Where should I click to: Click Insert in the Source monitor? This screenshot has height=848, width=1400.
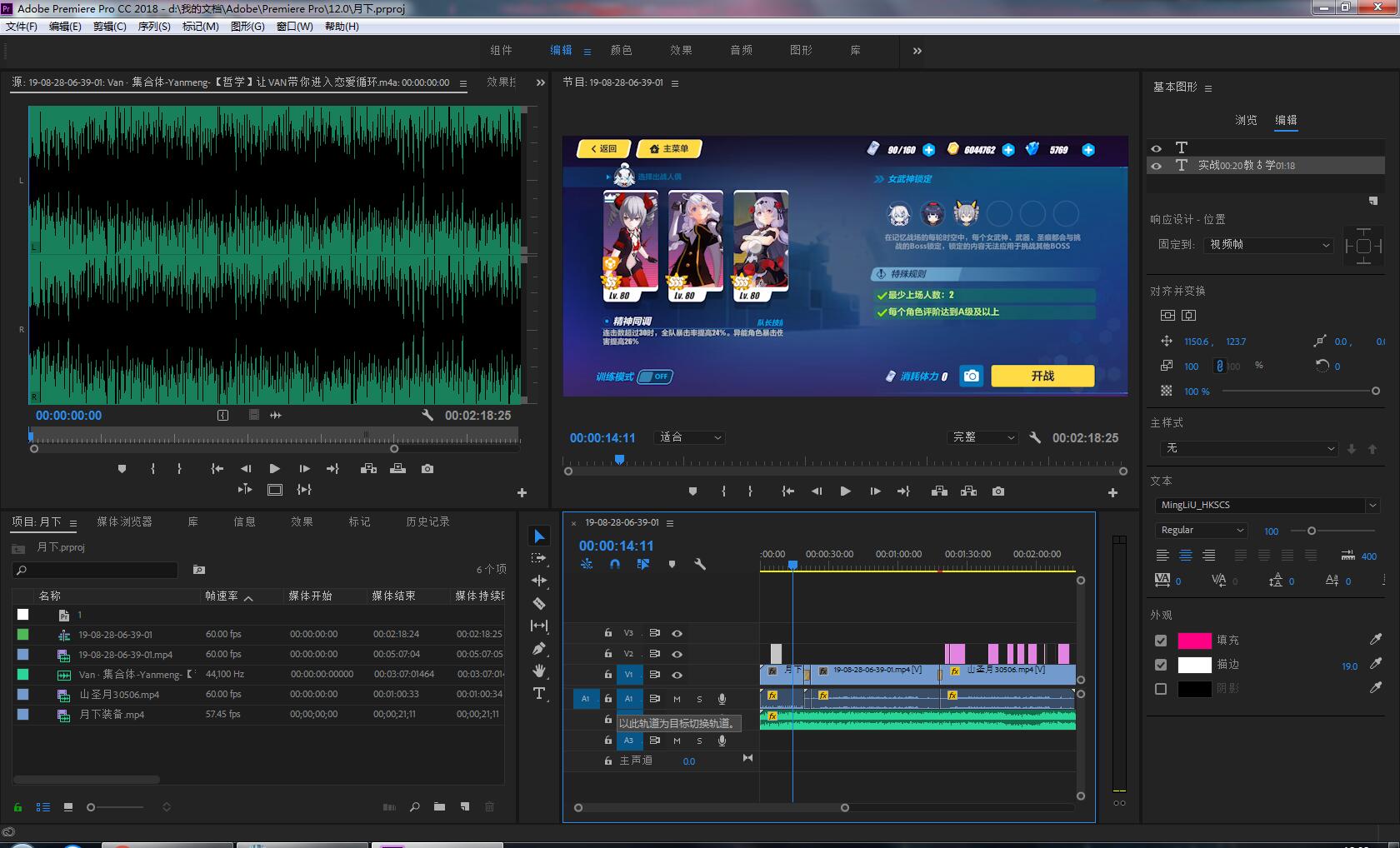[368, 469]
